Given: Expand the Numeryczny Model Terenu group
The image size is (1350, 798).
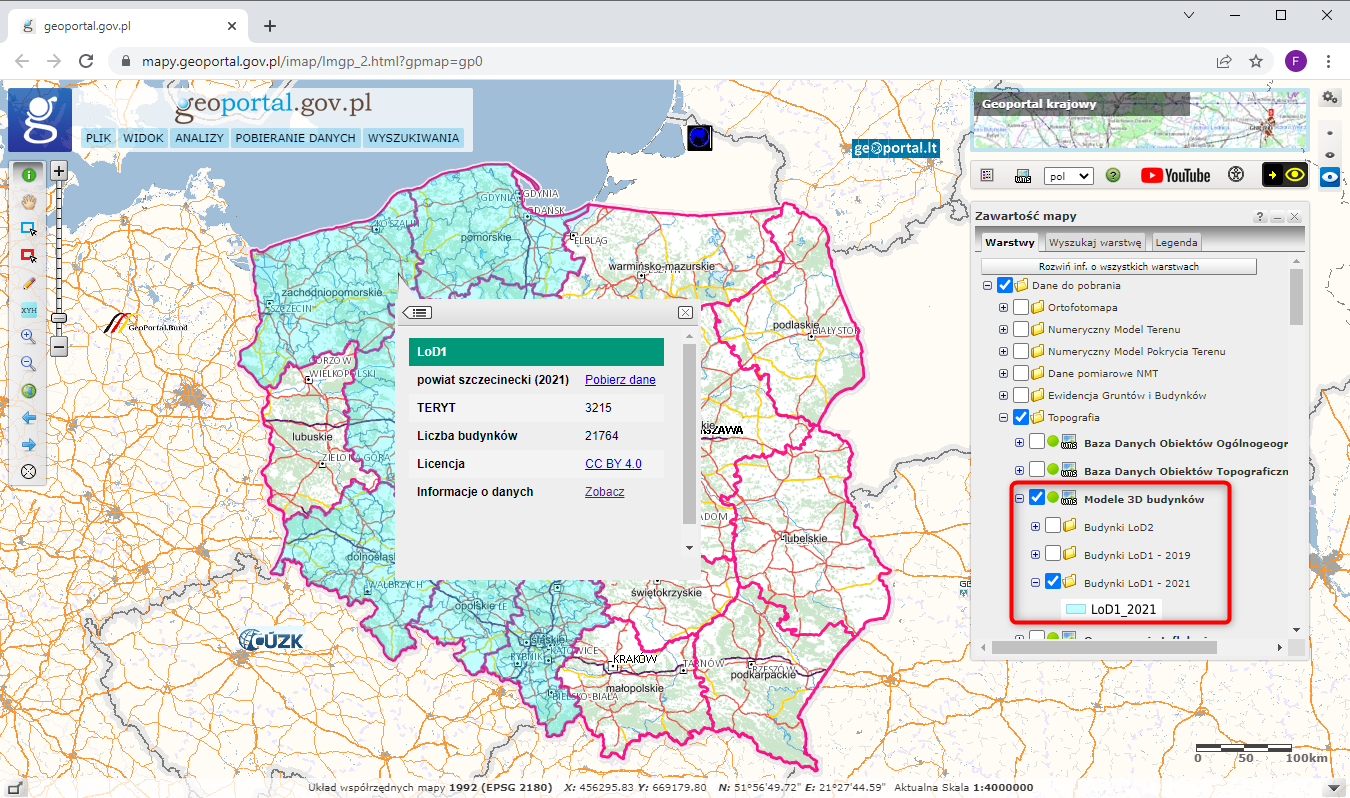Looking at the screenshot, I should point(1003,329).
